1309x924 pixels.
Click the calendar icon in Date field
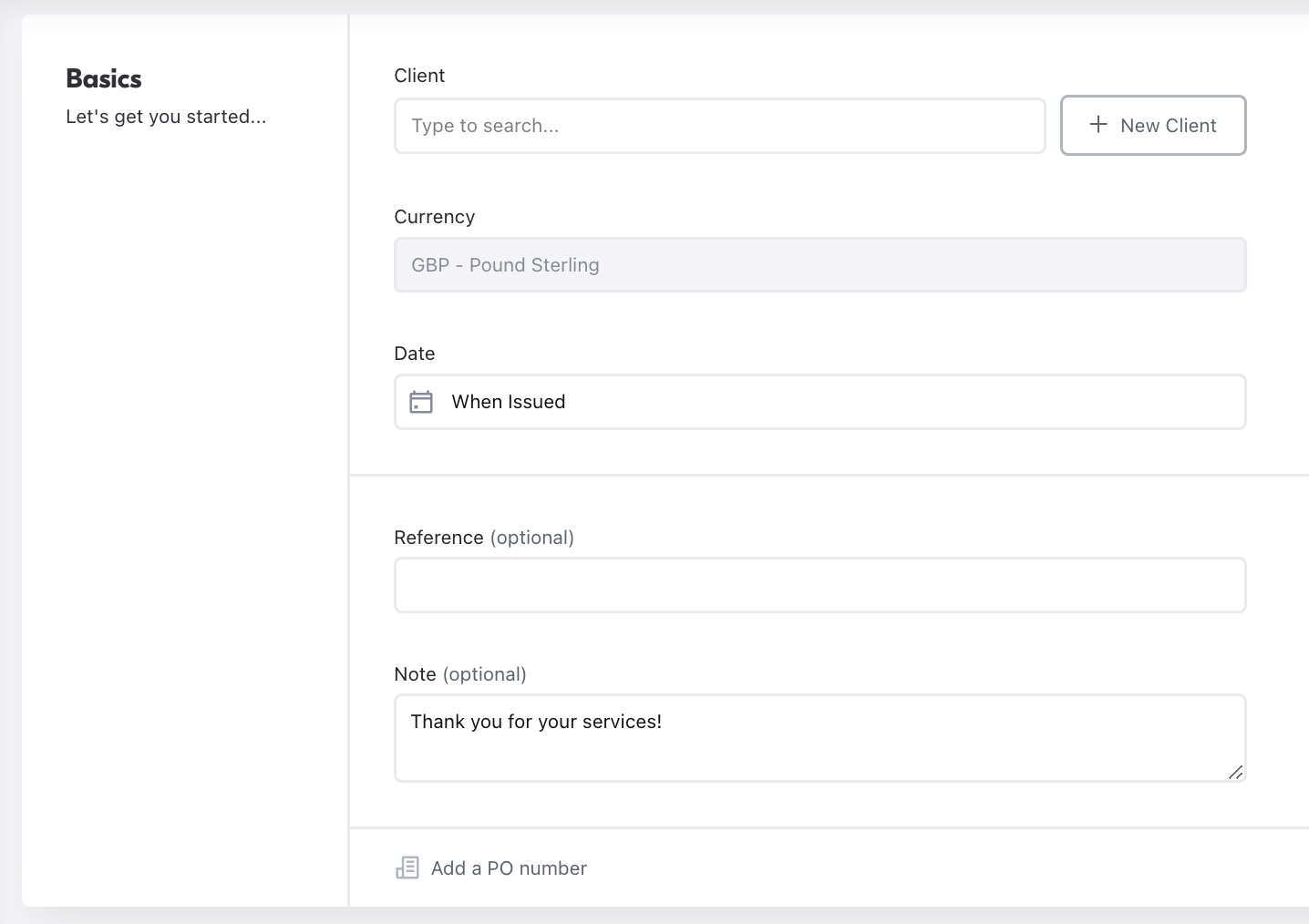coord(421,402)
